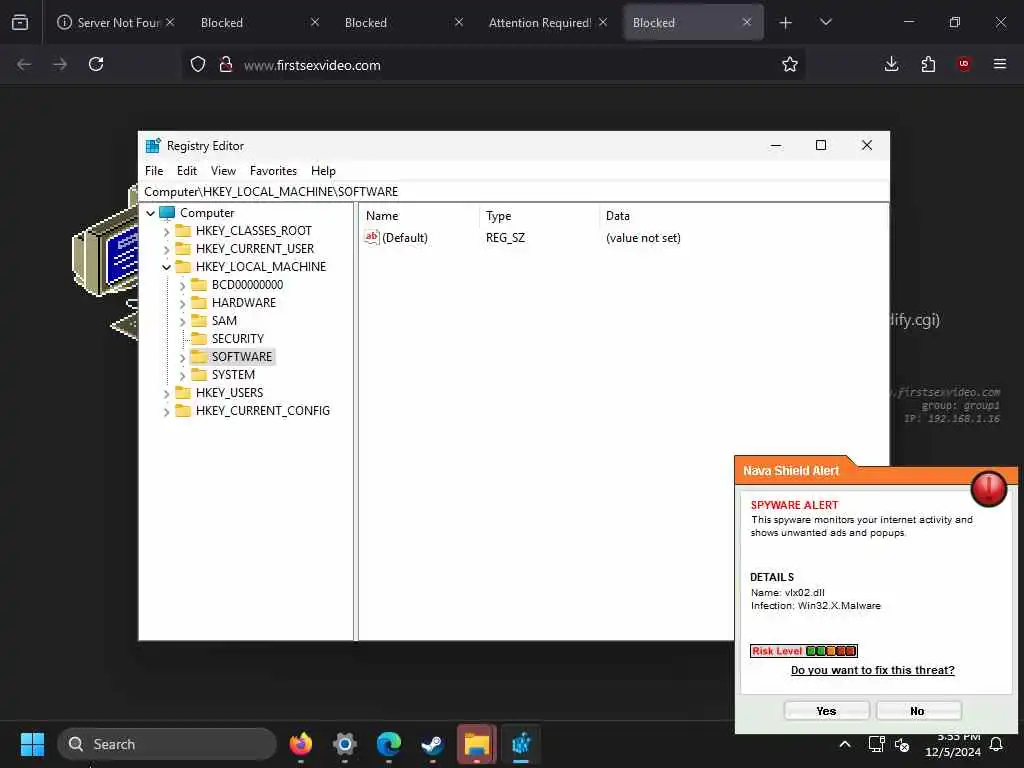1024x768 pixels.
Task: Open the uBlock Origin extension icon
Action: (964, 64)
